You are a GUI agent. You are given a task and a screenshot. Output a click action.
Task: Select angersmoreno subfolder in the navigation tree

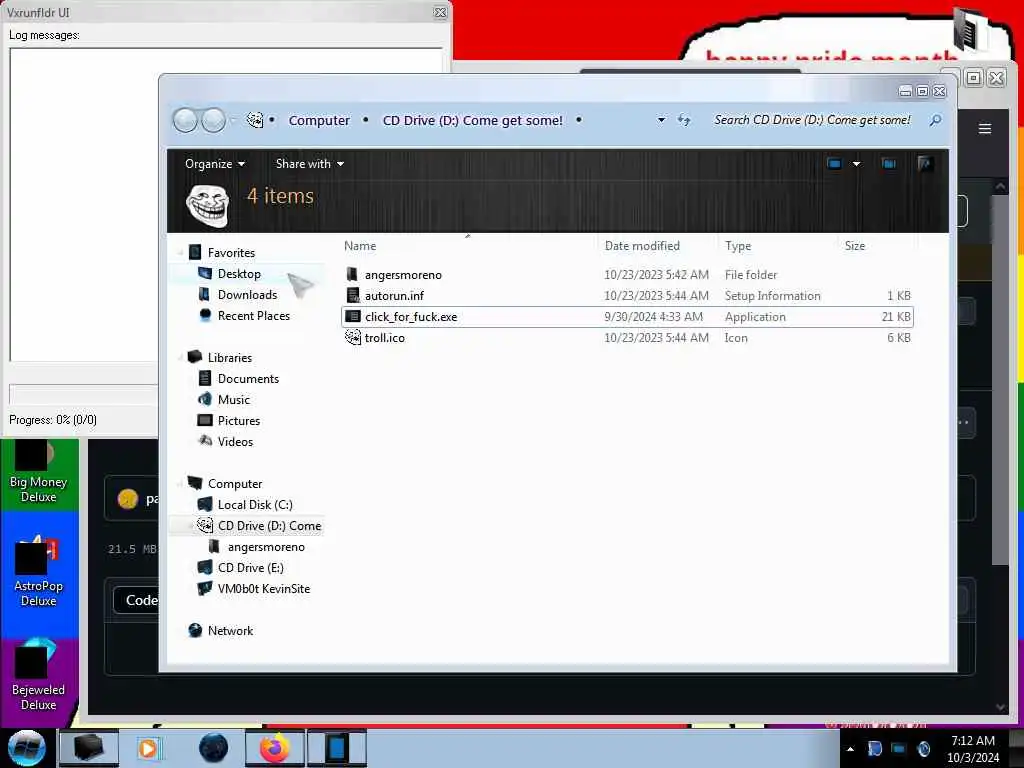pyautogui.click(x=266, y=547)
